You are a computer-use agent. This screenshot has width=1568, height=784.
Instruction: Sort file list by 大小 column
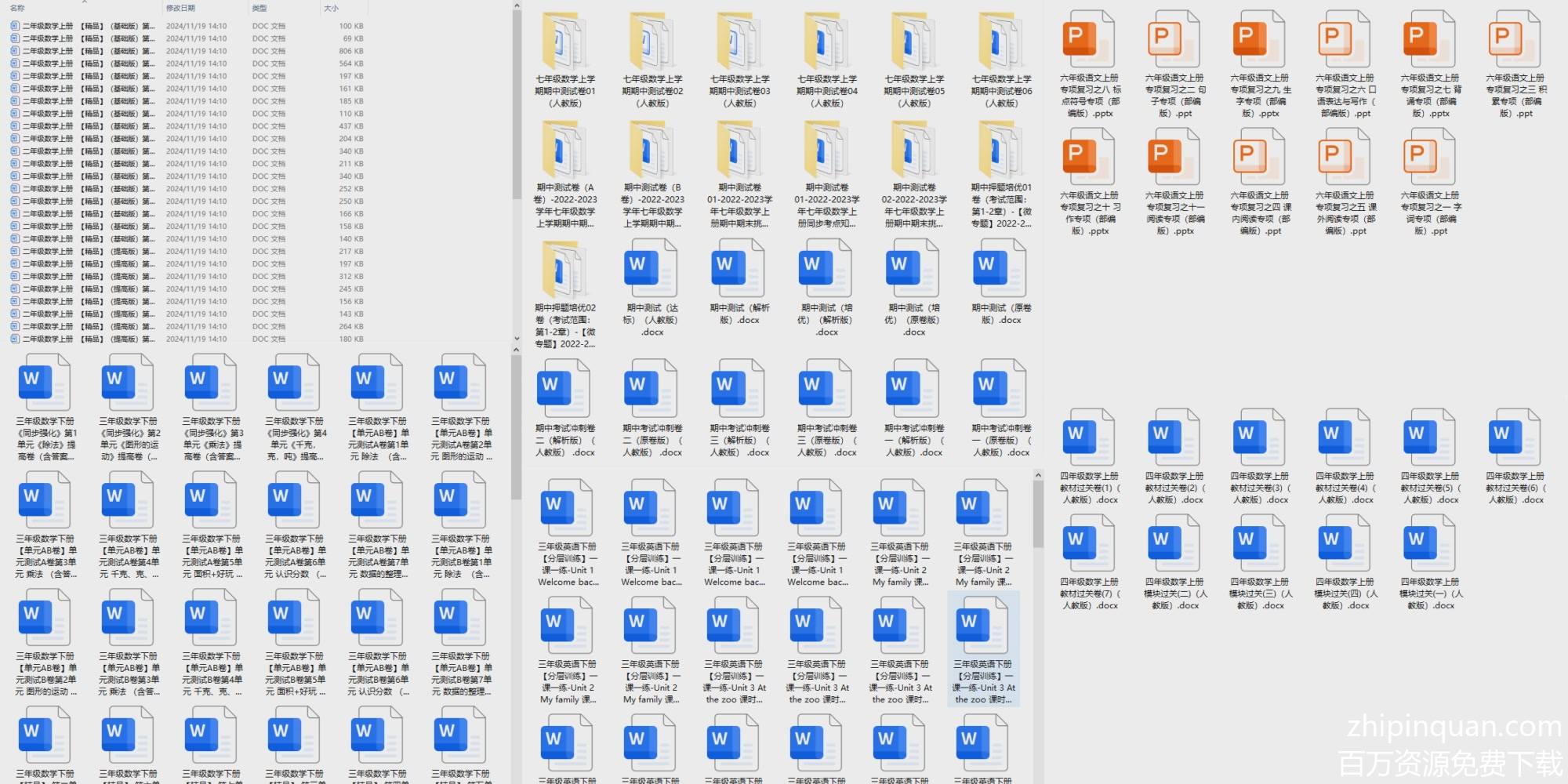click(331, 8)
